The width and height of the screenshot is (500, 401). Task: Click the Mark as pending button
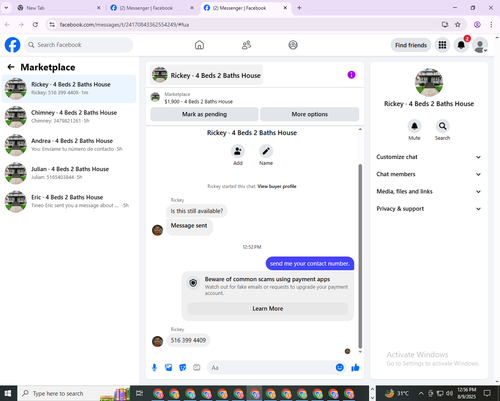click(x=204, y=114)
